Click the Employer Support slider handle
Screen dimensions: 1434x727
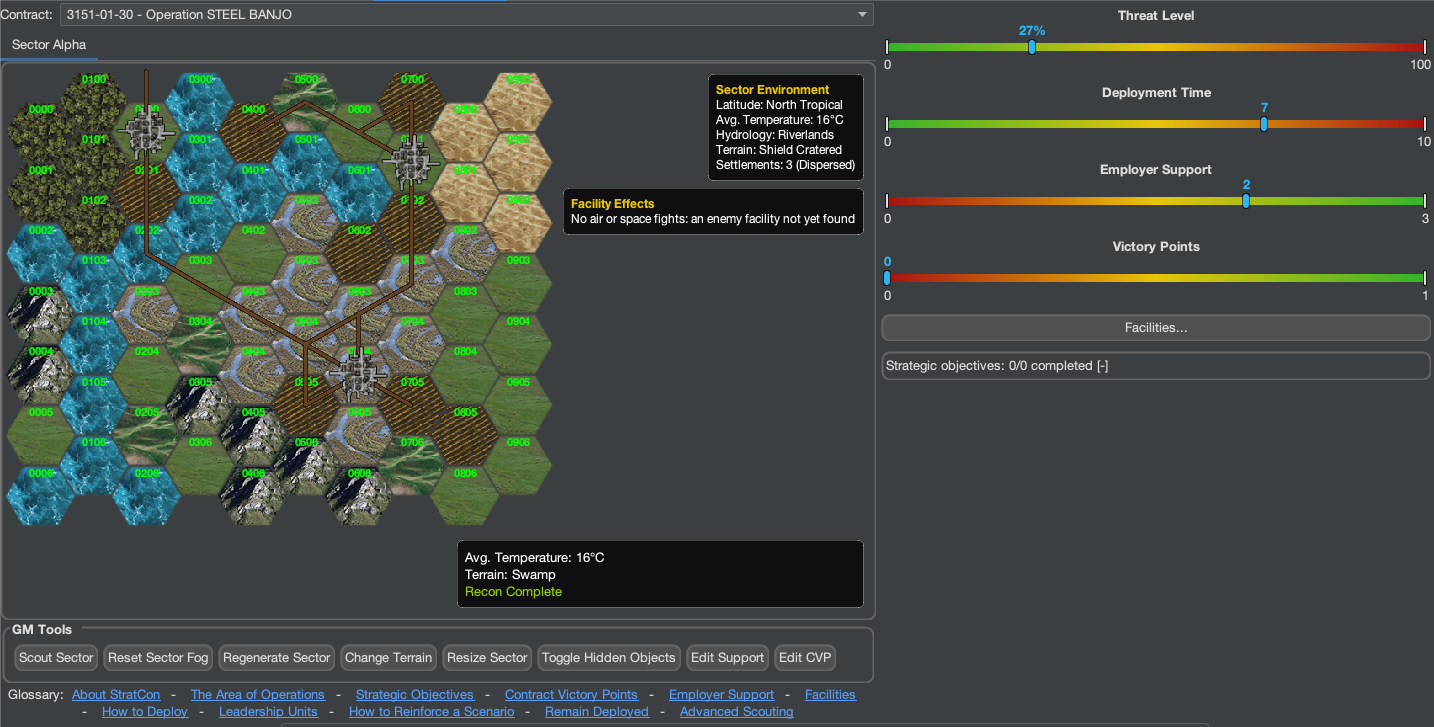pos(1246,200)
